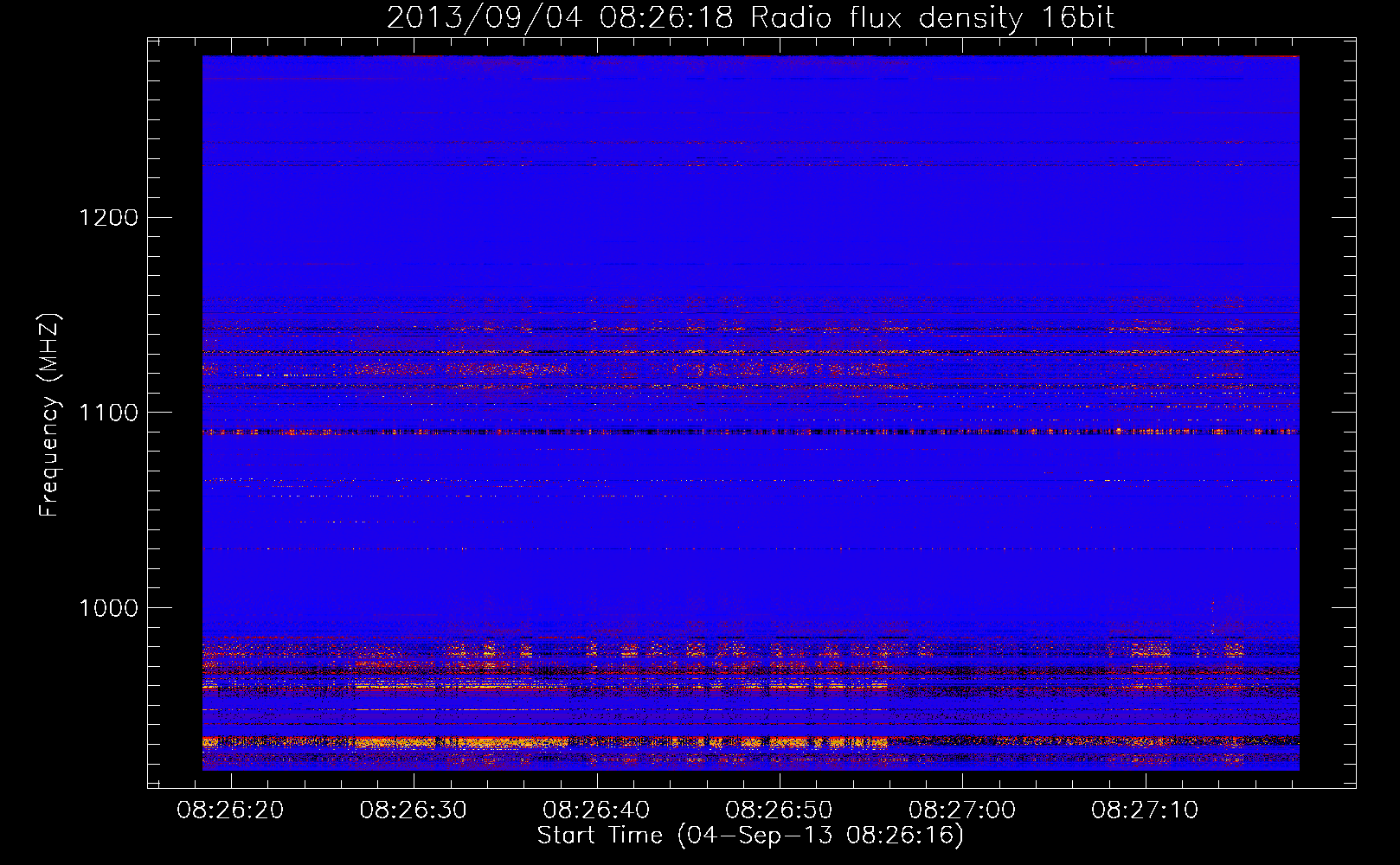Click the frequency tick label 1200

[109, 217]
